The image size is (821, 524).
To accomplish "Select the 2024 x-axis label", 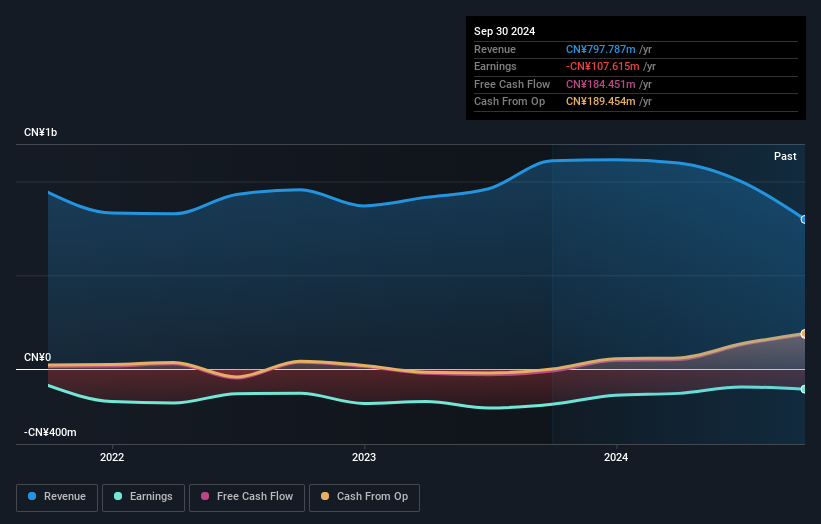I will pos(616,457).
